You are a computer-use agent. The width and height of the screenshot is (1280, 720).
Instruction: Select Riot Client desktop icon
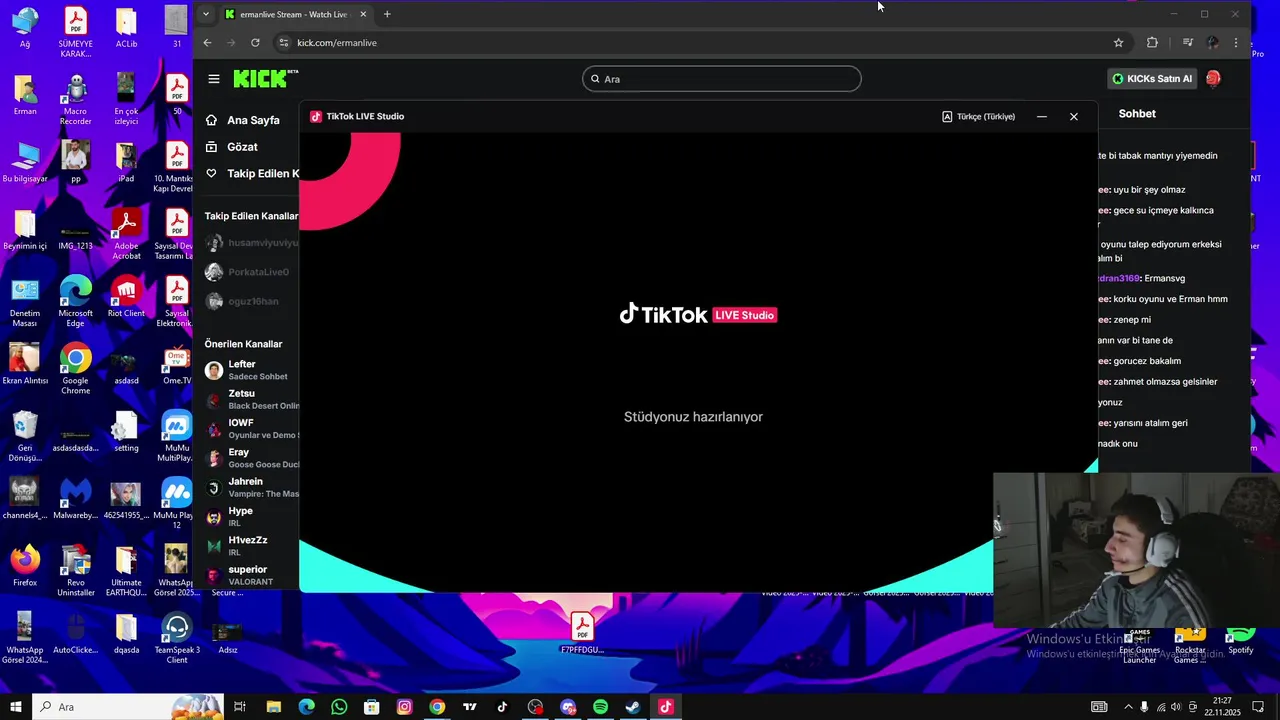pyautogui.click(x=126, y=298)
